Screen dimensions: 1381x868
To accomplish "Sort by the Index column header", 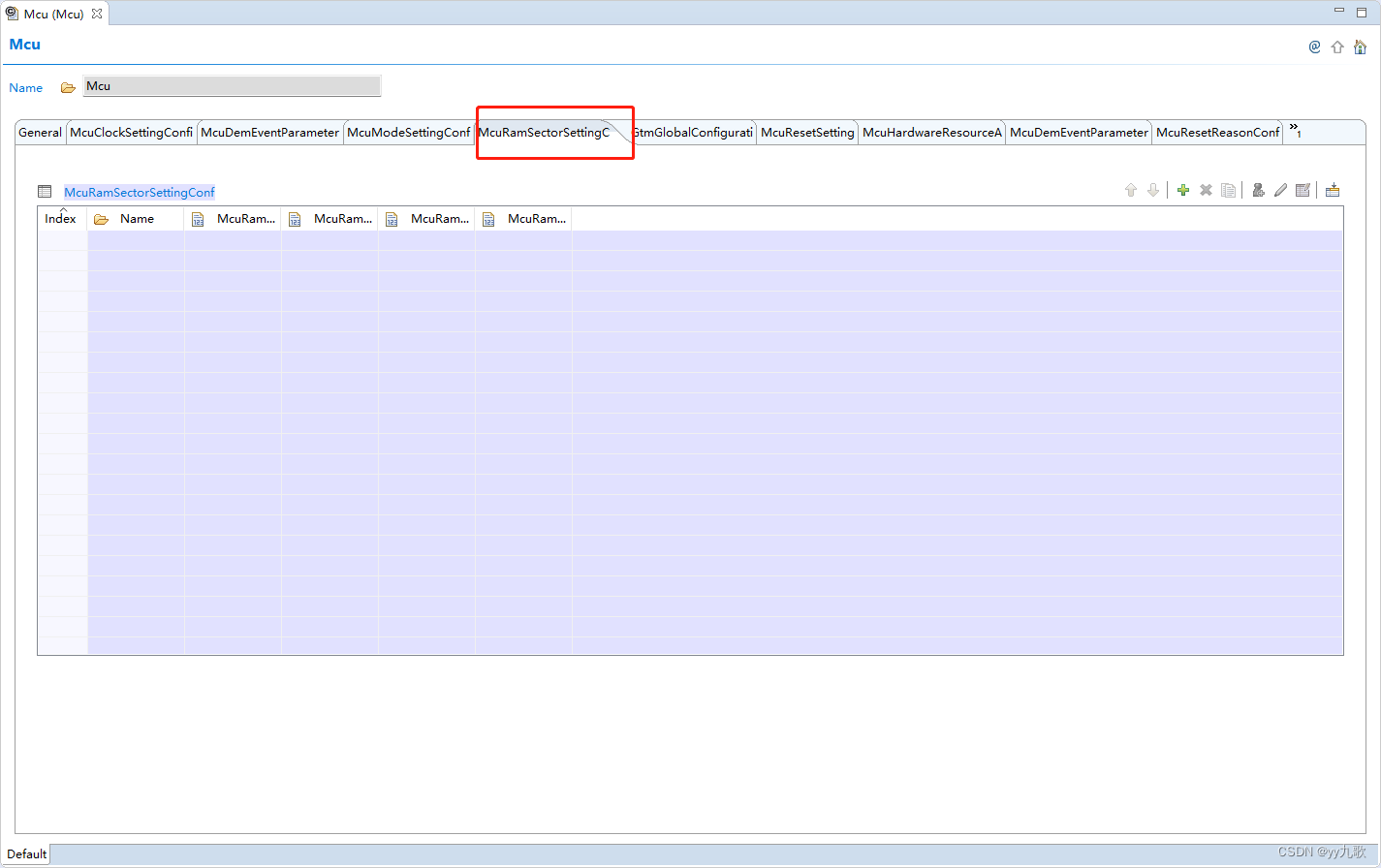I will [62, 219].
